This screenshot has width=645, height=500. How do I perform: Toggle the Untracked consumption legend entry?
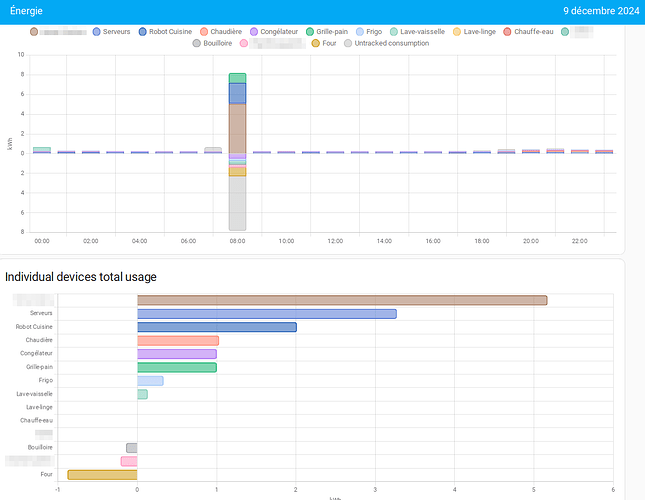point(387,43)
